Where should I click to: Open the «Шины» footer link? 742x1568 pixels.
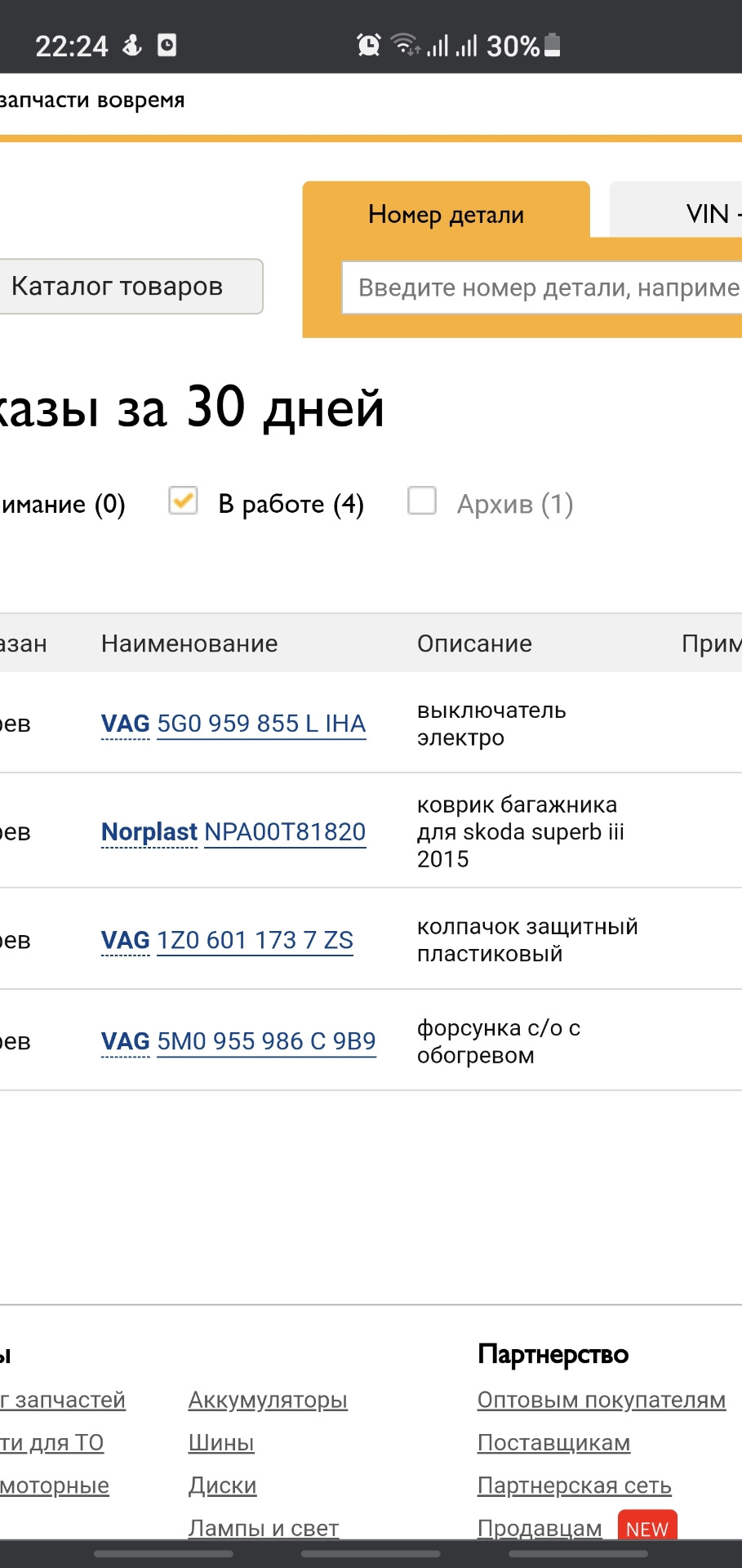click(221, 1443)
